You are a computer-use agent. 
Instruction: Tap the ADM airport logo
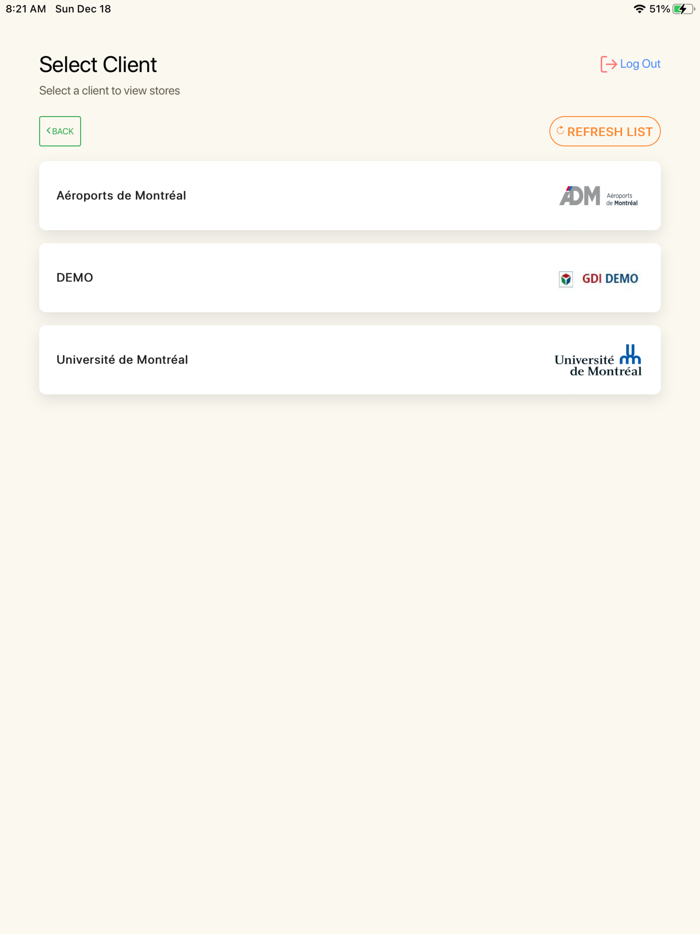pyautogui.click(x=598, y=196)
